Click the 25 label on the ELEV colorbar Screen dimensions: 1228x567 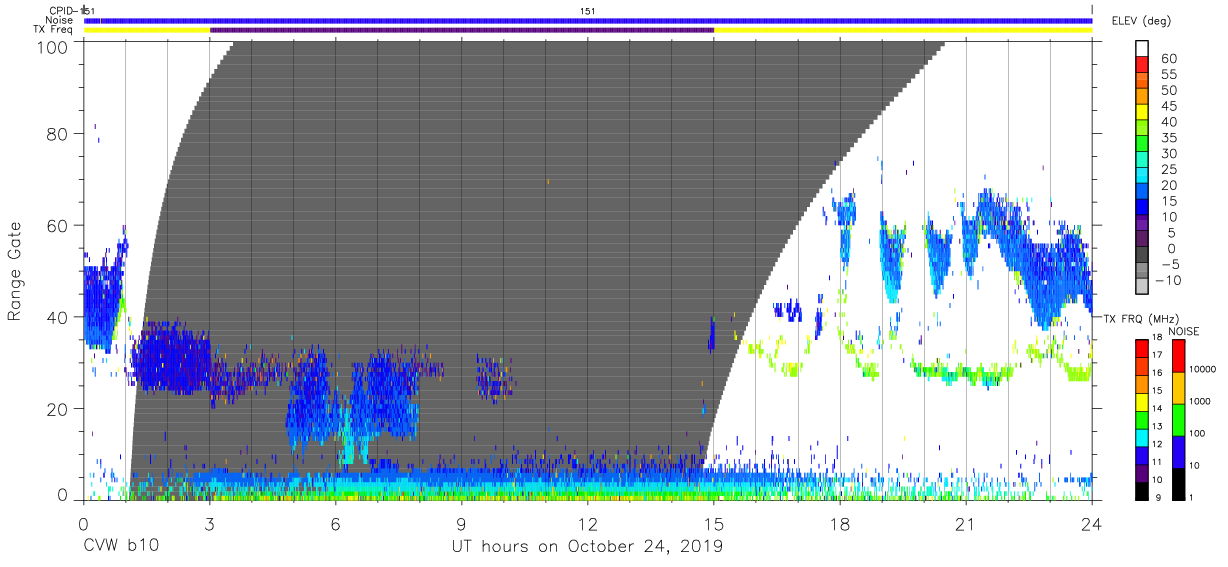click(x=1170, y=169)
